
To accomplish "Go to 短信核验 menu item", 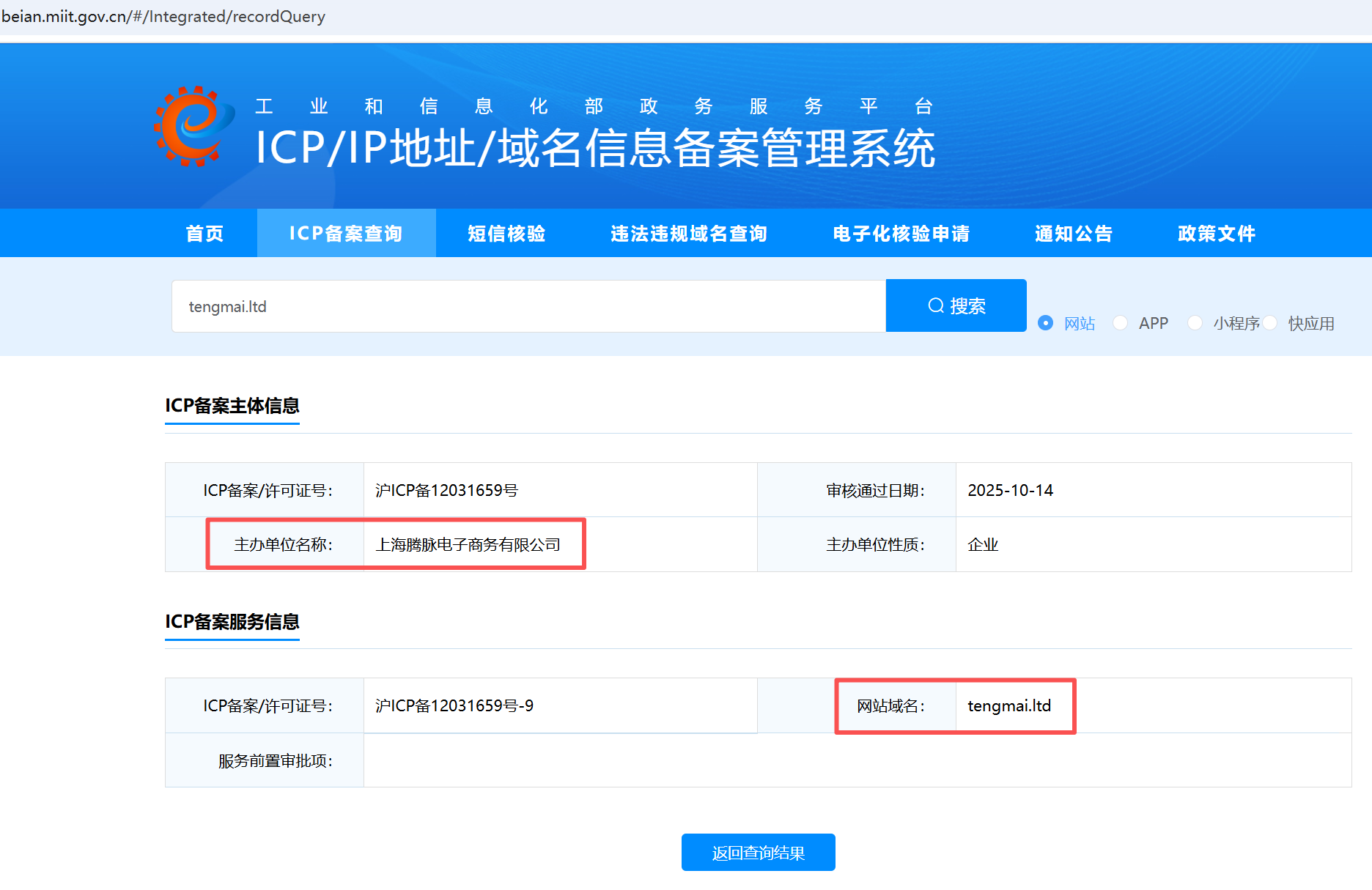I will tap(506, 234).
